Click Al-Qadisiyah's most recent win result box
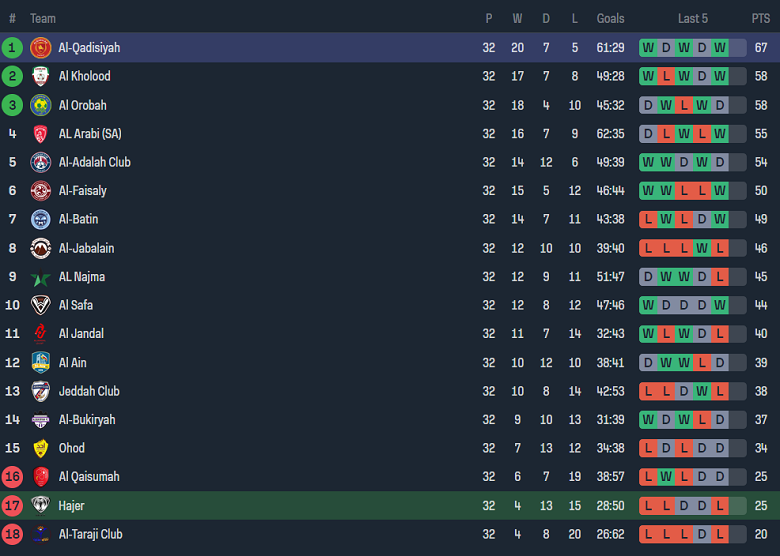780x556 pixels. 720,47
